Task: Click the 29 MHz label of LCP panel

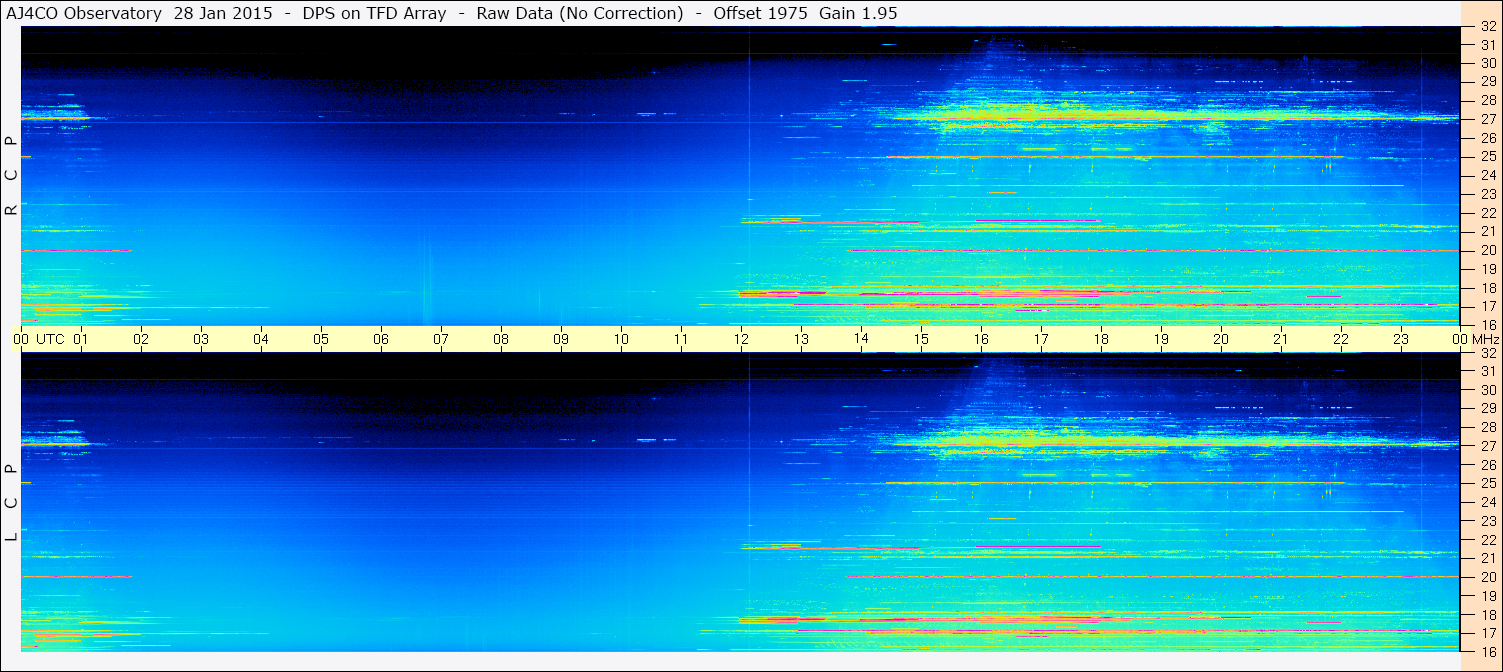Action: [x=1488, y=408]
